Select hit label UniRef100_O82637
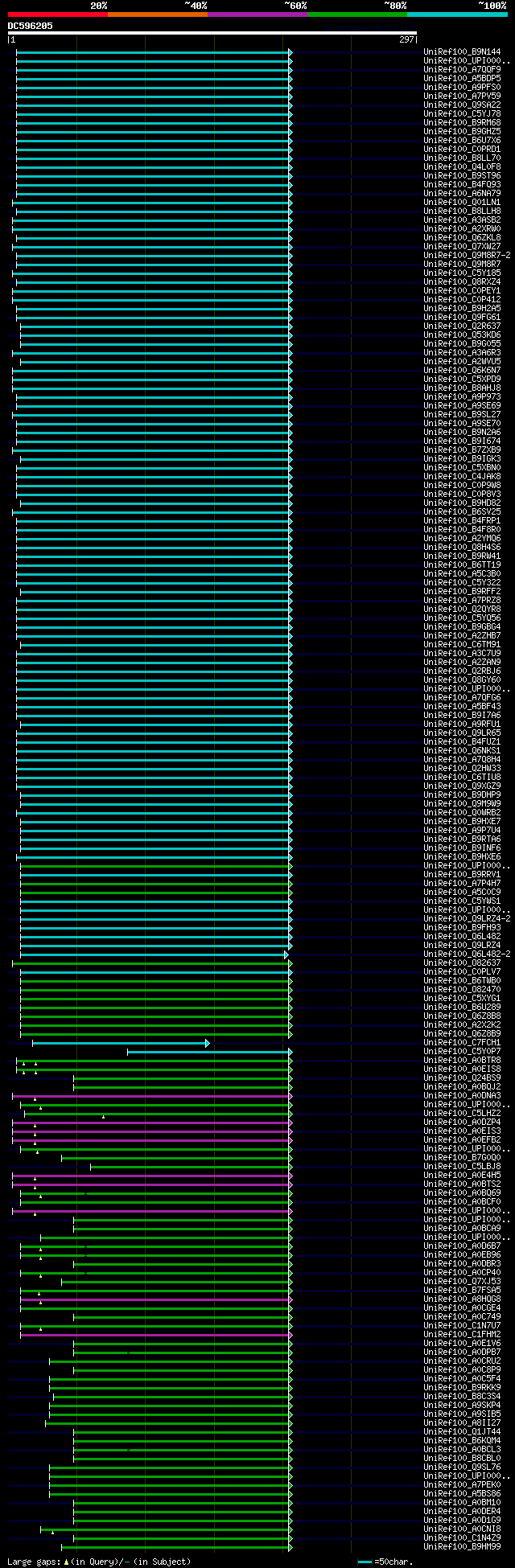The image size is (515, 1568). coord(462,963)
